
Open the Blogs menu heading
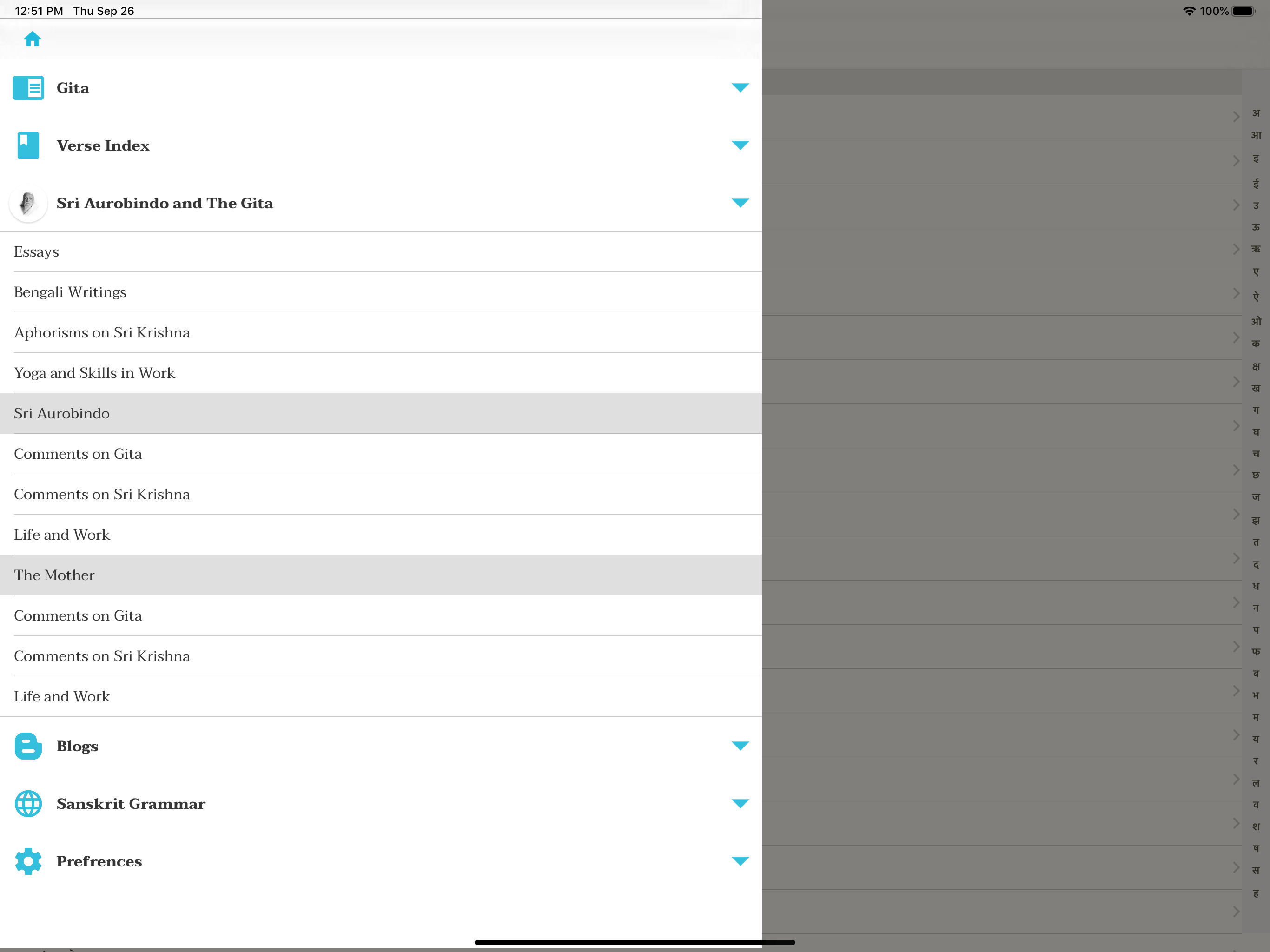77,746
